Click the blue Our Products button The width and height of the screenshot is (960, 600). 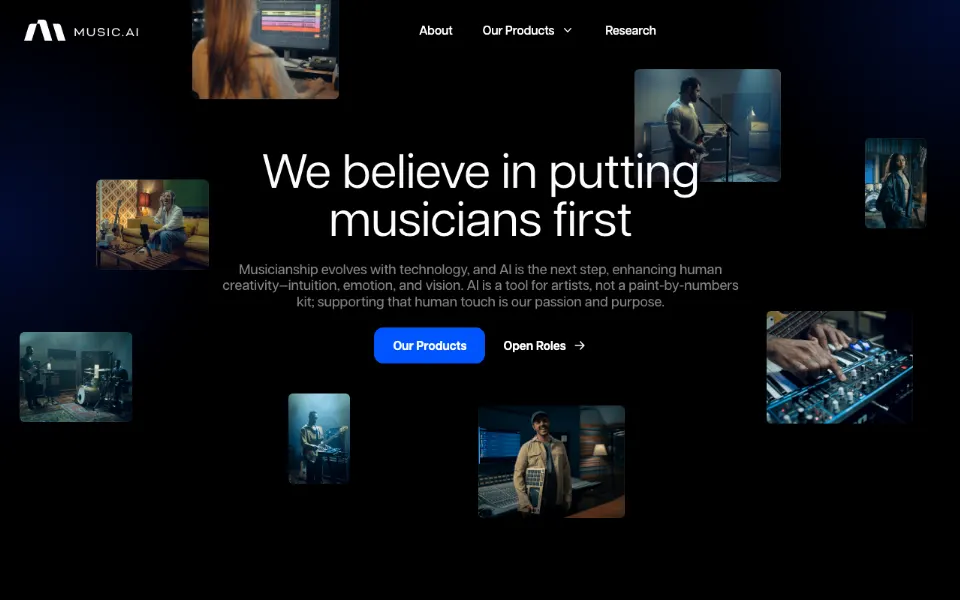click(x=429, y=345)
